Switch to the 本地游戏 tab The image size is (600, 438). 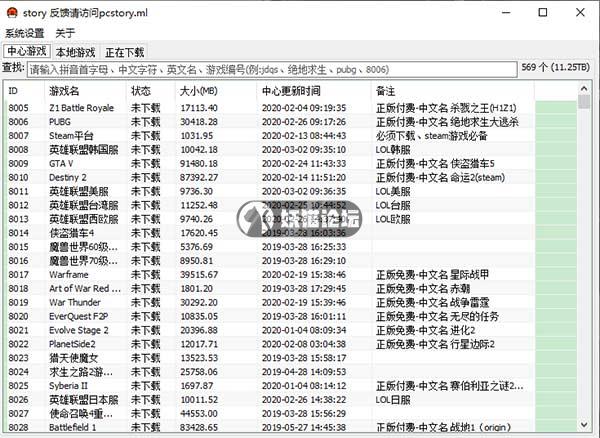point(75,51)
